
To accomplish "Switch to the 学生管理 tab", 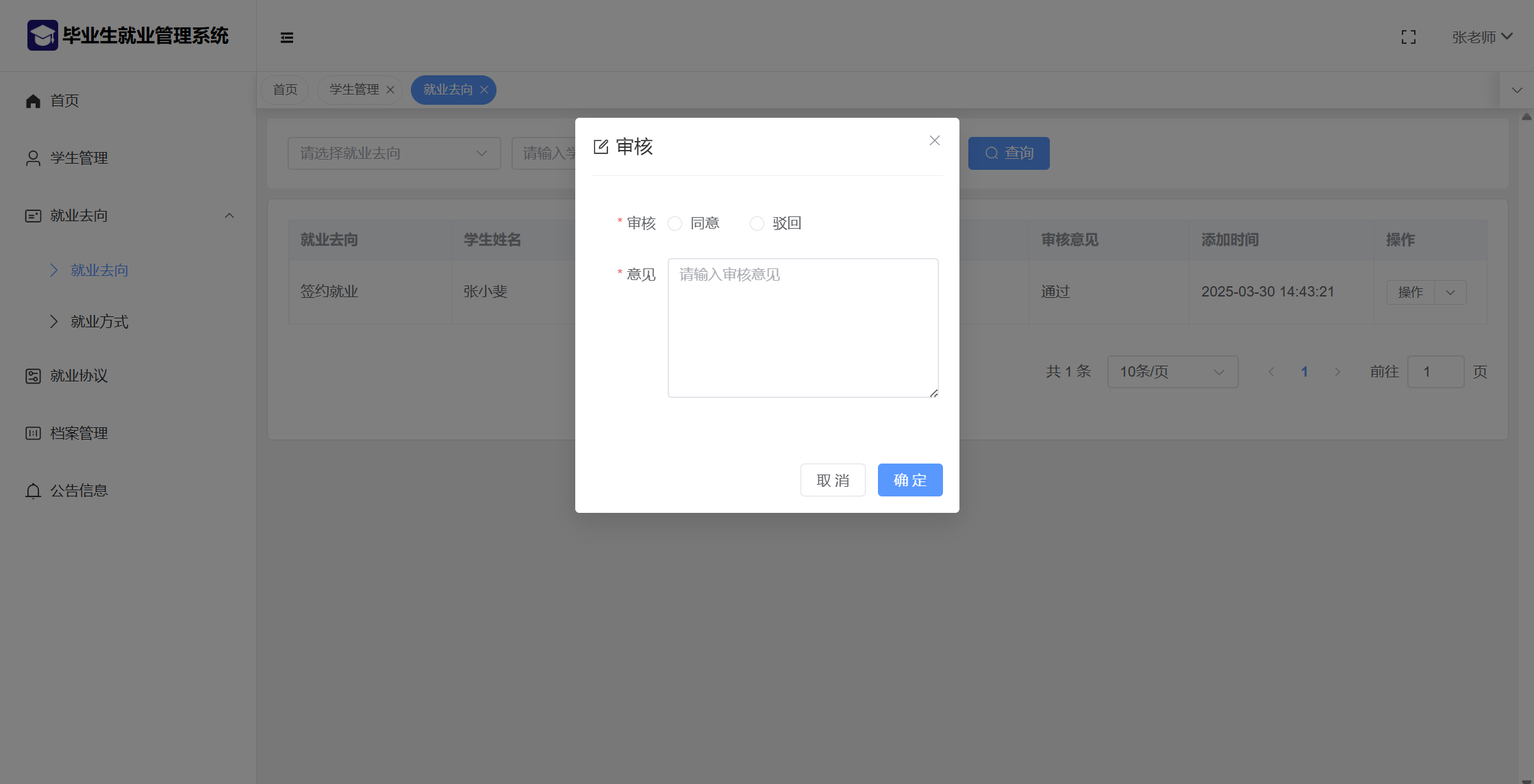I will point(354,90).
